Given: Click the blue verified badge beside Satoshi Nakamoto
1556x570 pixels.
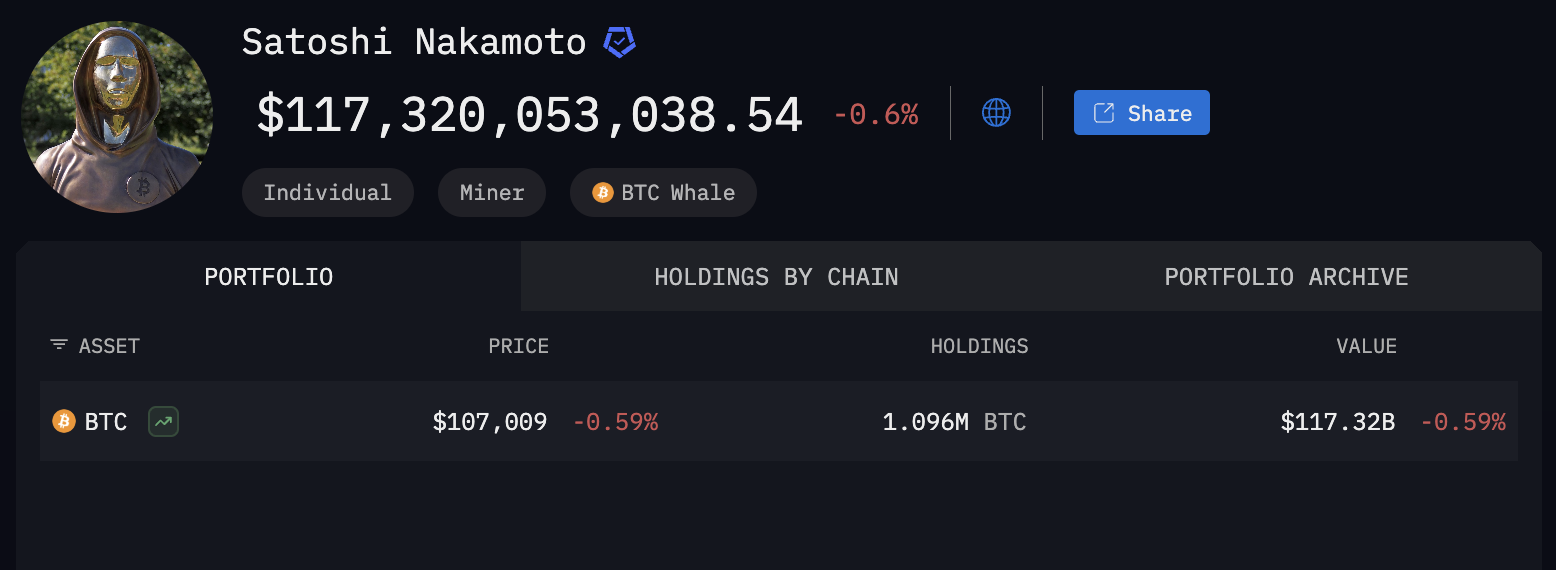Looking at the screenshot, I should [620, 42].
